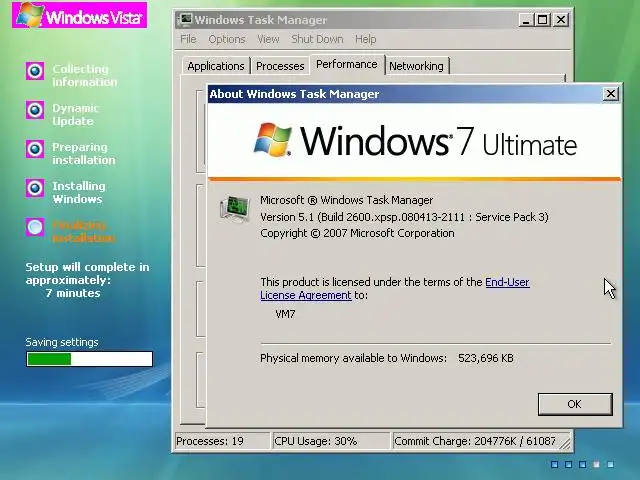Click the 523,696 KB memory value
Viewport: 640px width, 480px height.
(x=486, y=358)
